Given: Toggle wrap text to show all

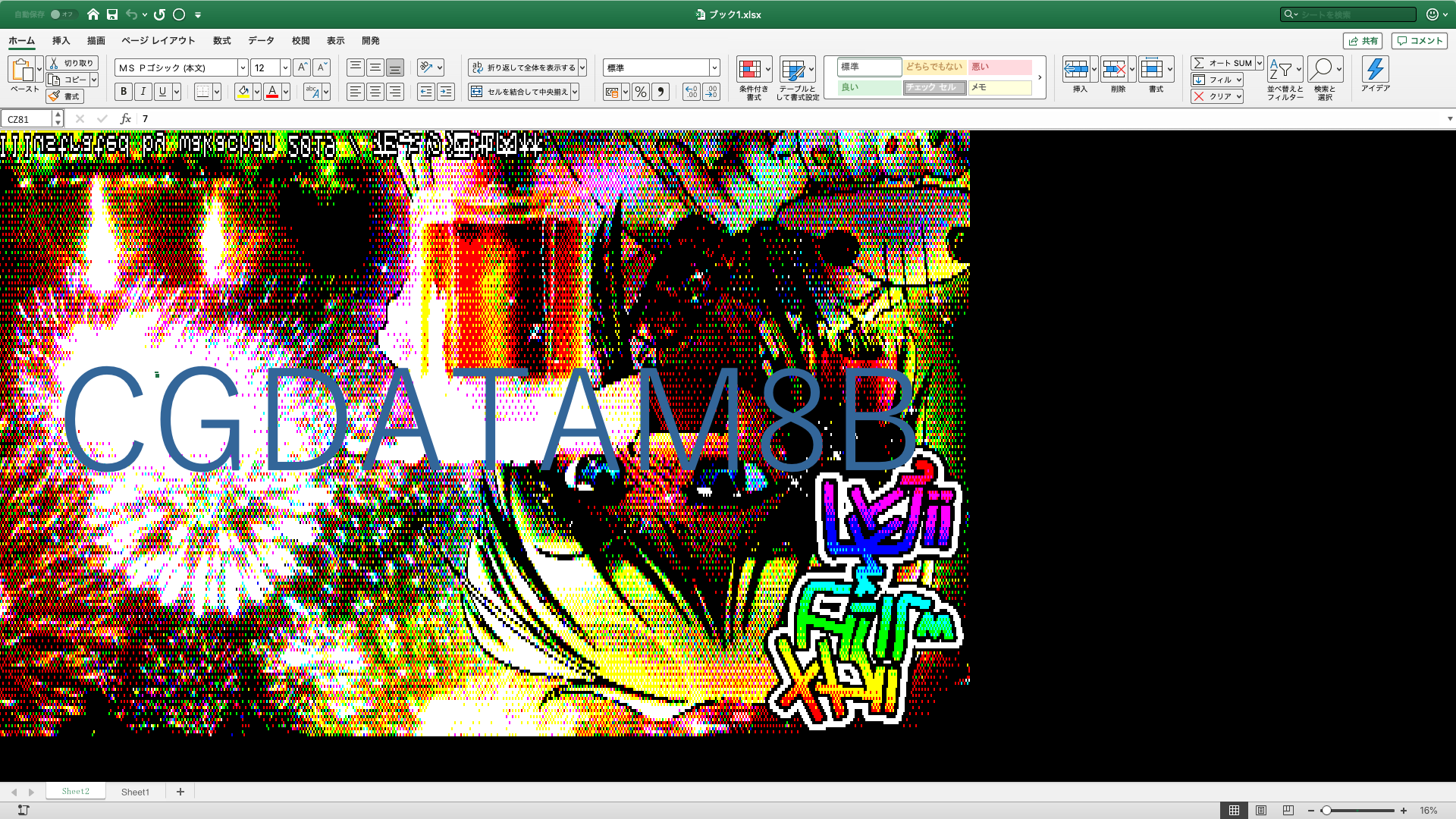Looking at the screenshot, I should [524, 67].
